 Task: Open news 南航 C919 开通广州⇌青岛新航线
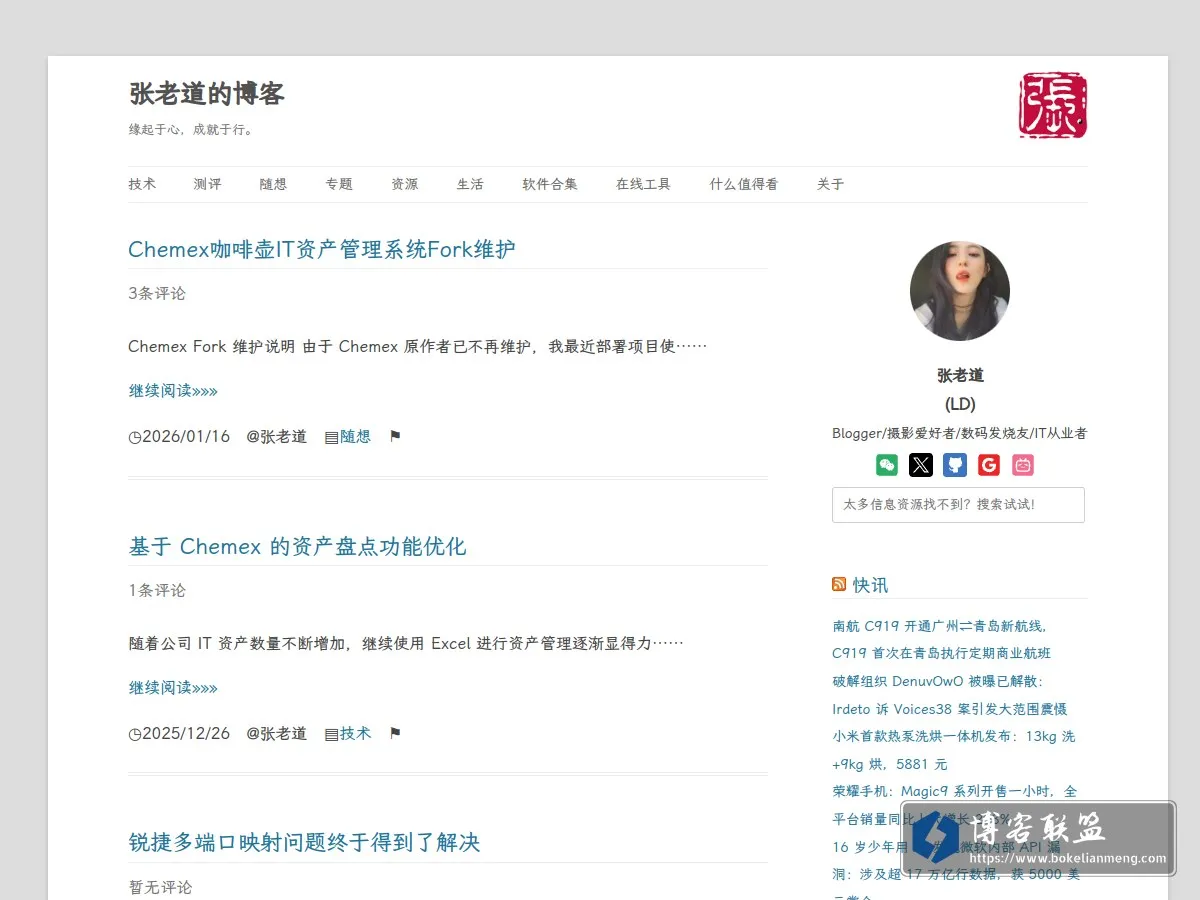point(941,639)
